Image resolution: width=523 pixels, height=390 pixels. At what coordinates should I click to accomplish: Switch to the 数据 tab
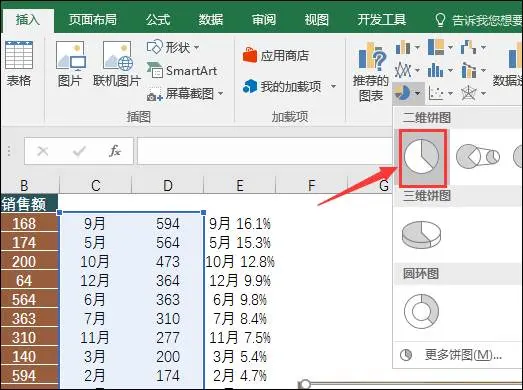point(211,20)
